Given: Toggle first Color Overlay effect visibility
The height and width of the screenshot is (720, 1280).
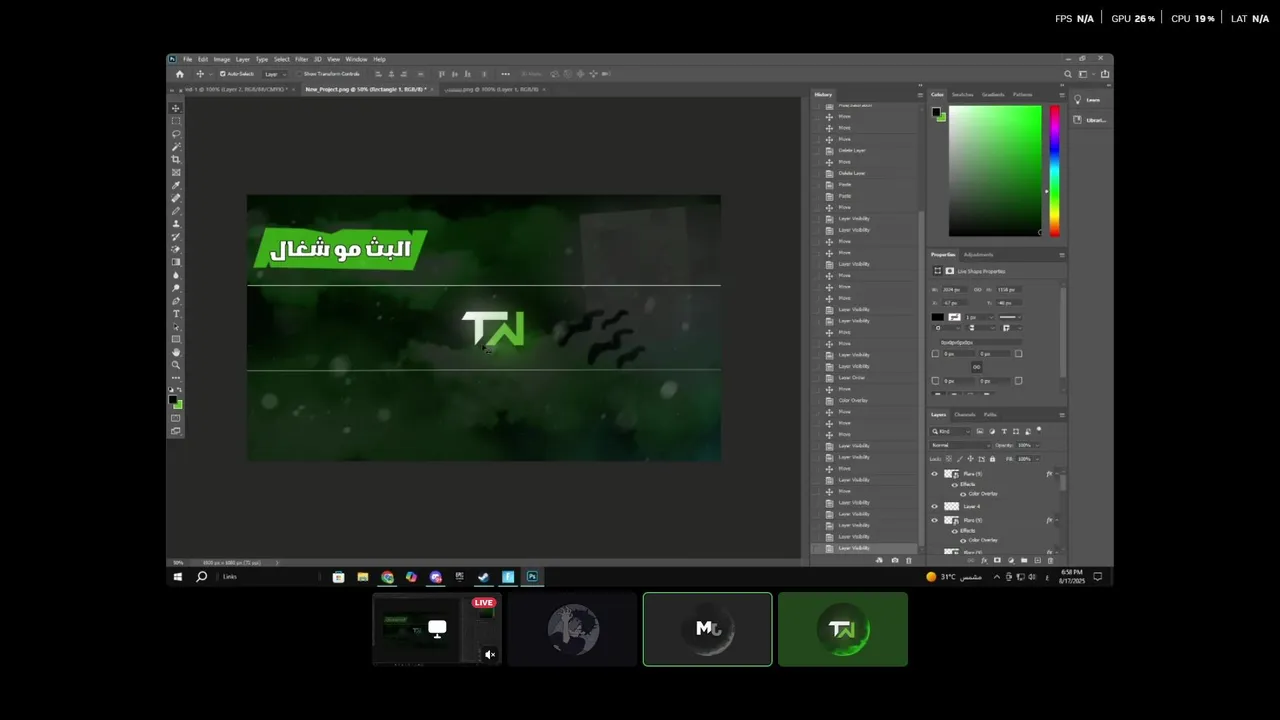Looking at the screenshot, I should pos(963,494).
